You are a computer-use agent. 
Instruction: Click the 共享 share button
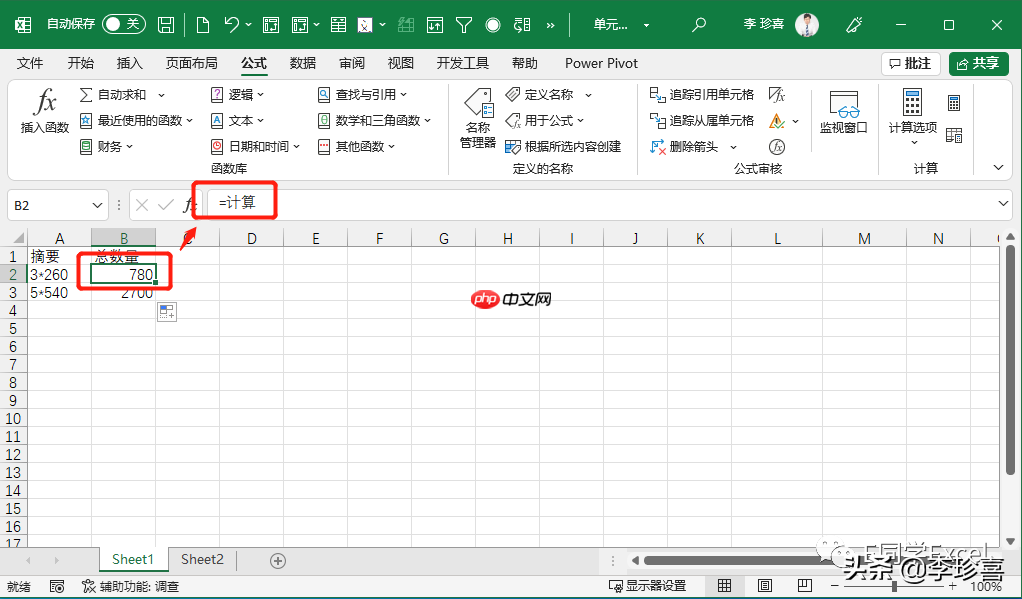tap(979, 63)
